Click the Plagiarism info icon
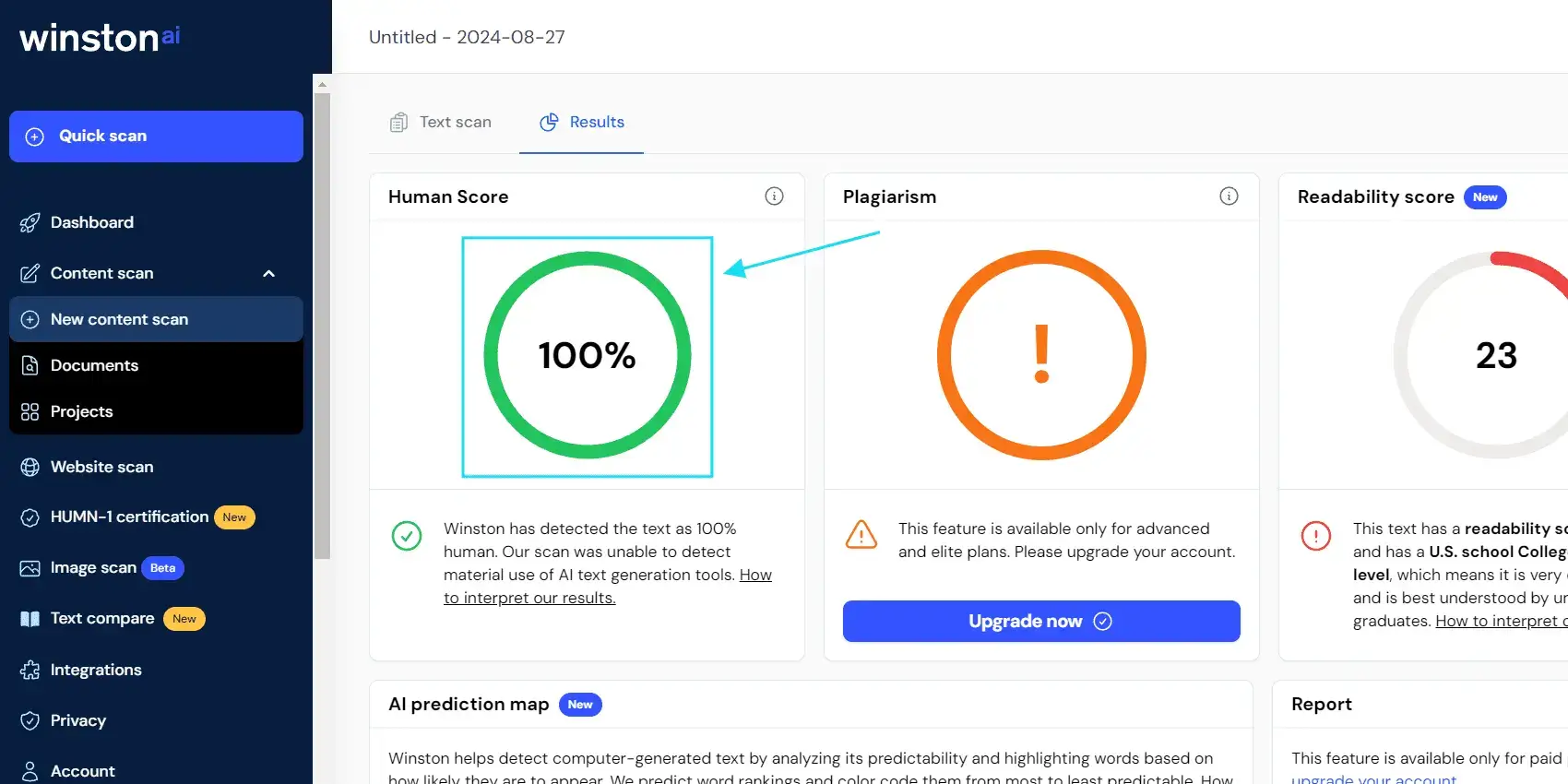 coord(1229,196)
